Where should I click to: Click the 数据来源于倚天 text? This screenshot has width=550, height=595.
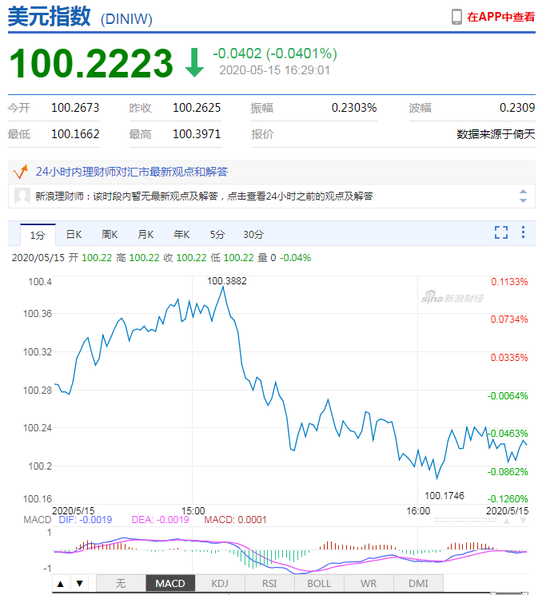[x=496, y=134]
